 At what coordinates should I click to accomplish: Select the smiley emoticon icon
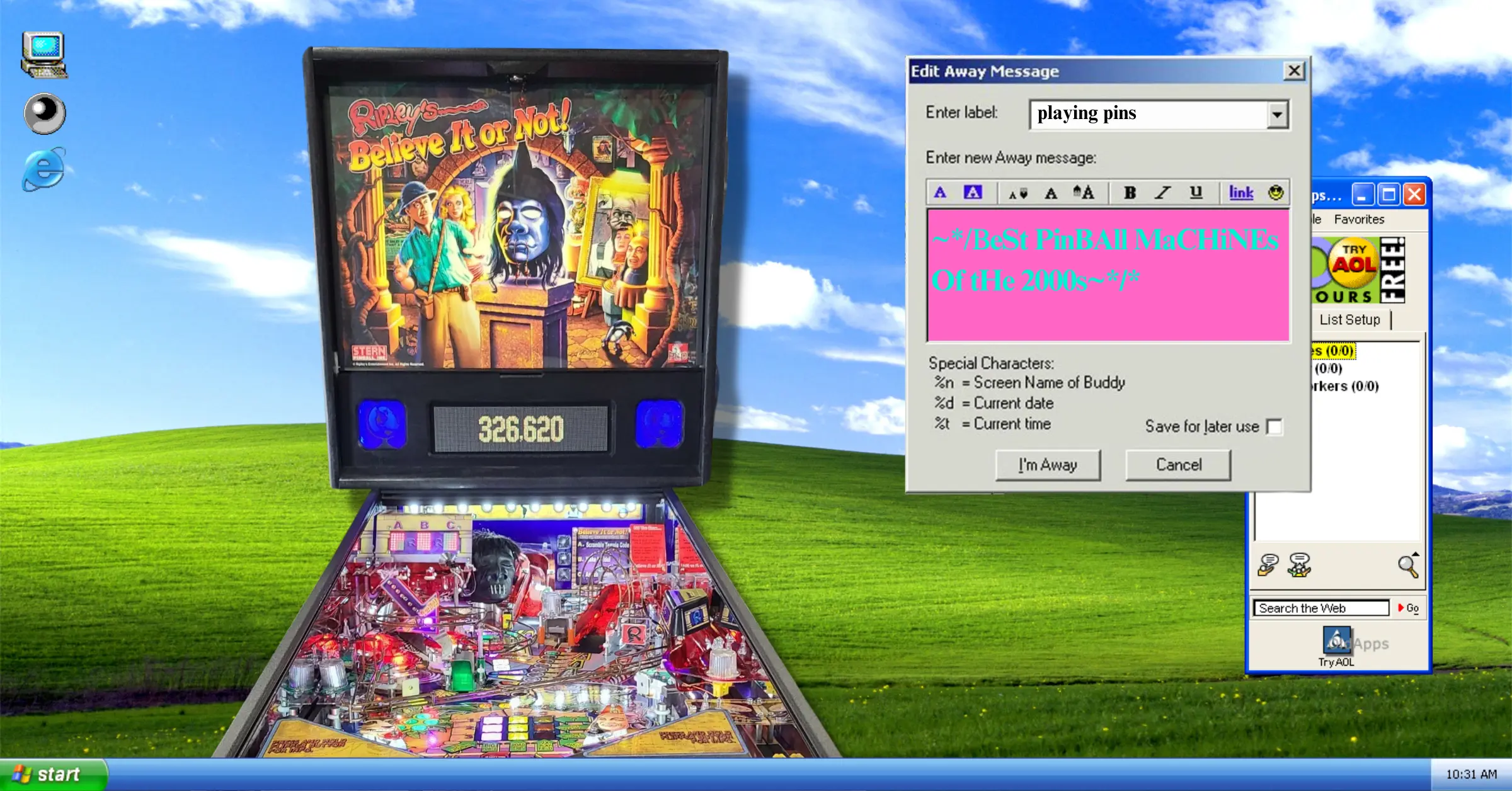[1274, 193]
